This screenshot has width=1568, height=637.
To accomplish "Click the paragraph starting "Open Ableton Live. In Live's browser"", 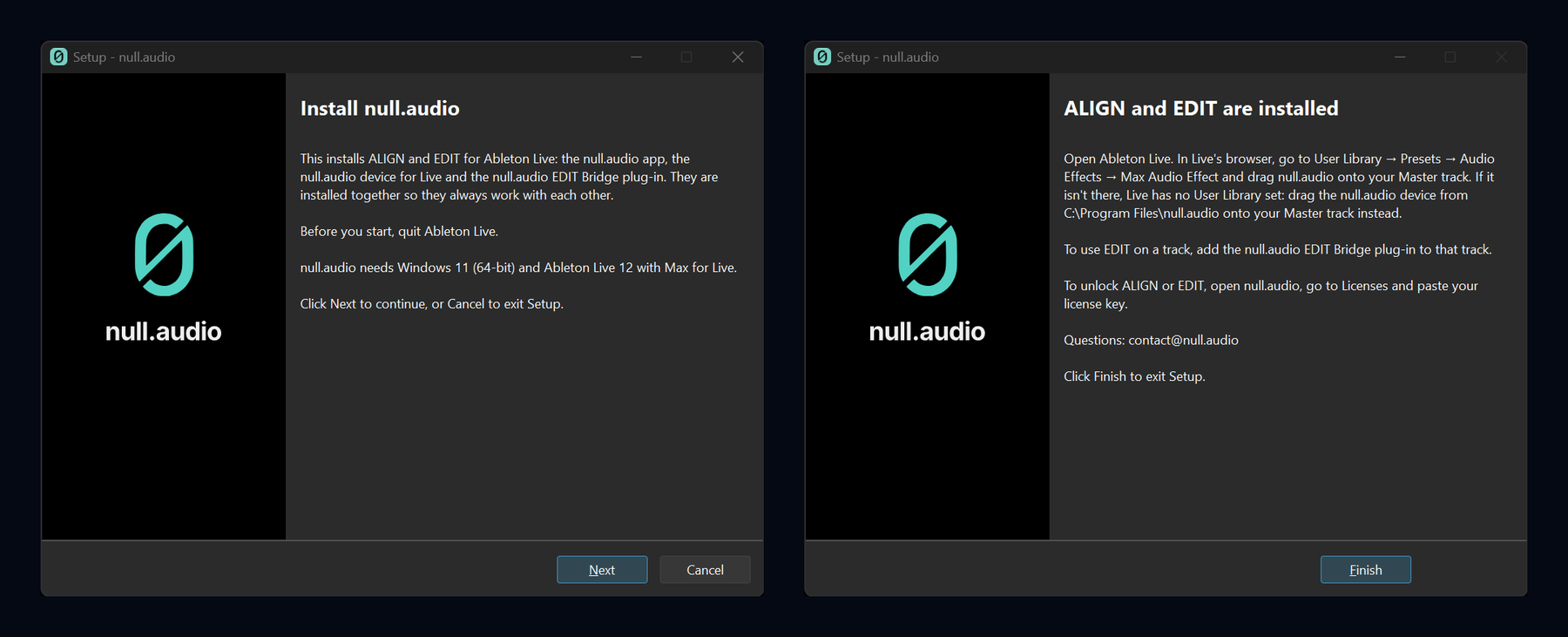I will pos(1279,186).
